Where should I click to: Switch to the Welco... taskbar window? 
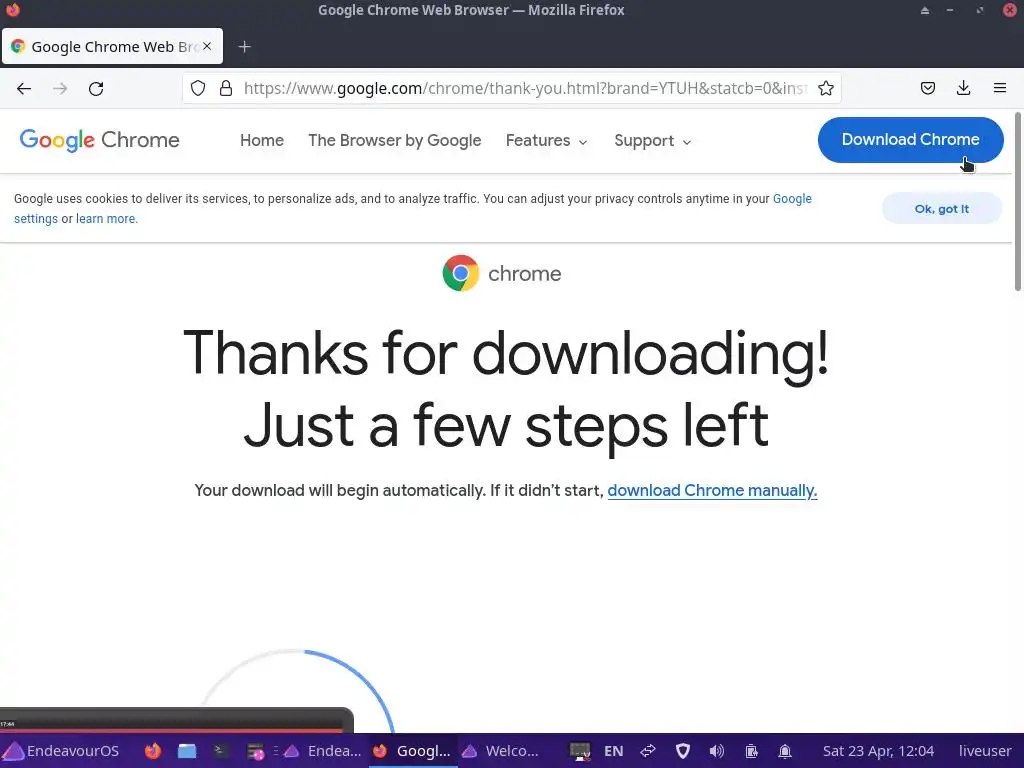point(500,751)
